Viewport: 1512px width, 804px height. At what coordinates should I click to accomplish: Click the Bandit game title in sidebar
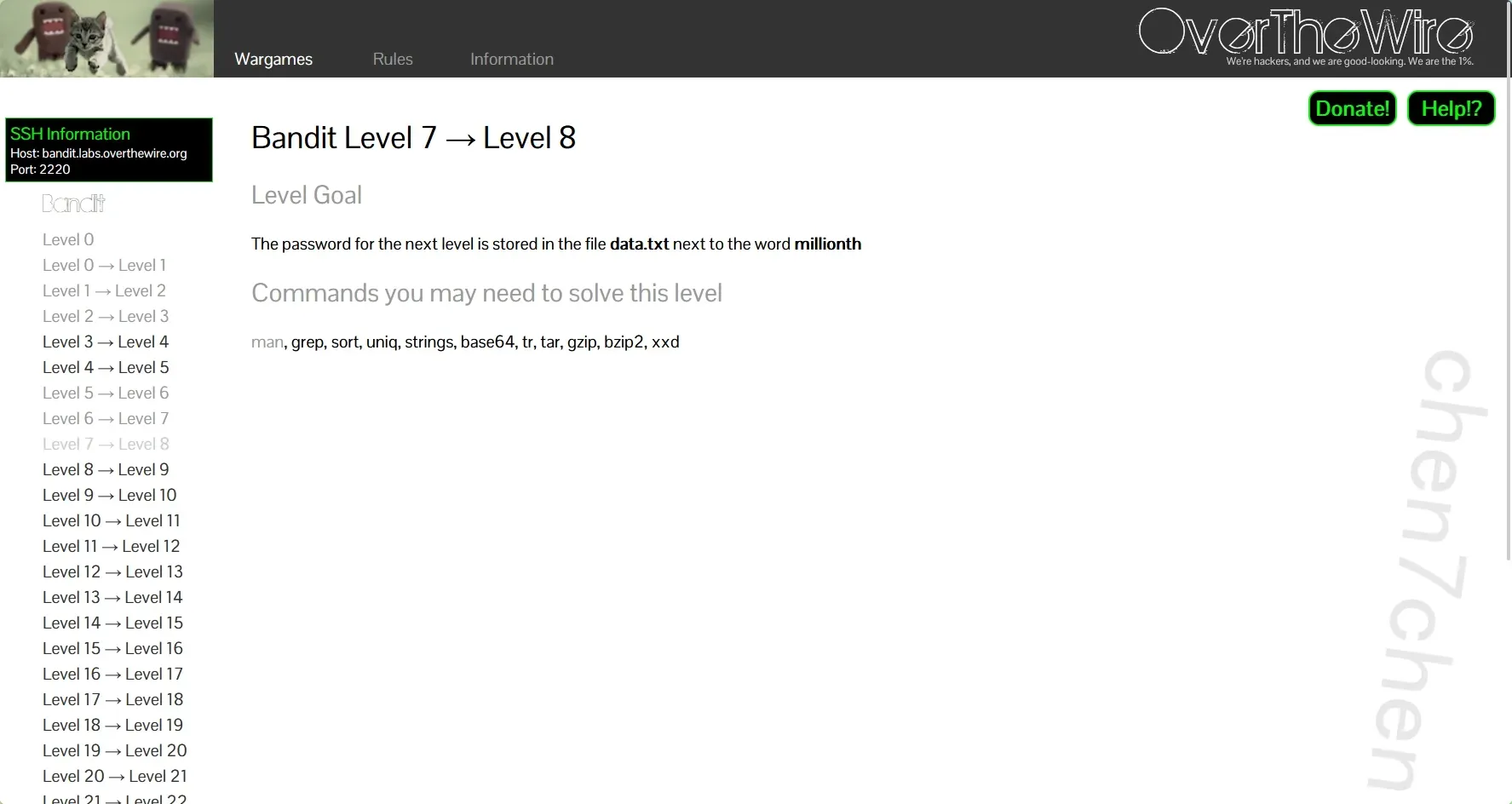tap(74, 204)
